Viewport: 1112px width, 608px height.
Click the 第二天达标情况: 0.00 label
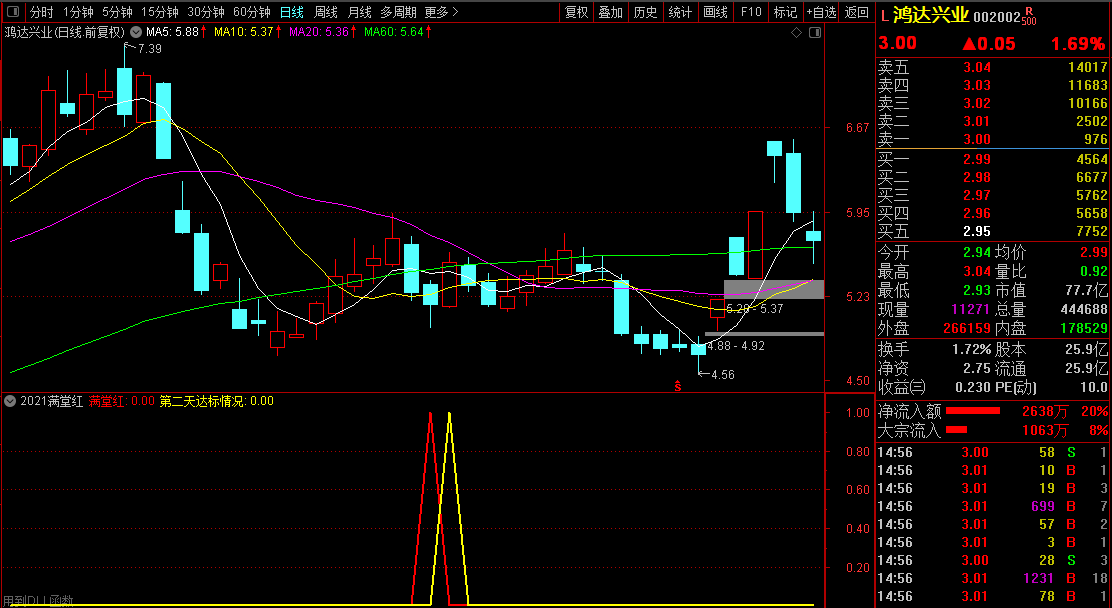click(216, 401)
